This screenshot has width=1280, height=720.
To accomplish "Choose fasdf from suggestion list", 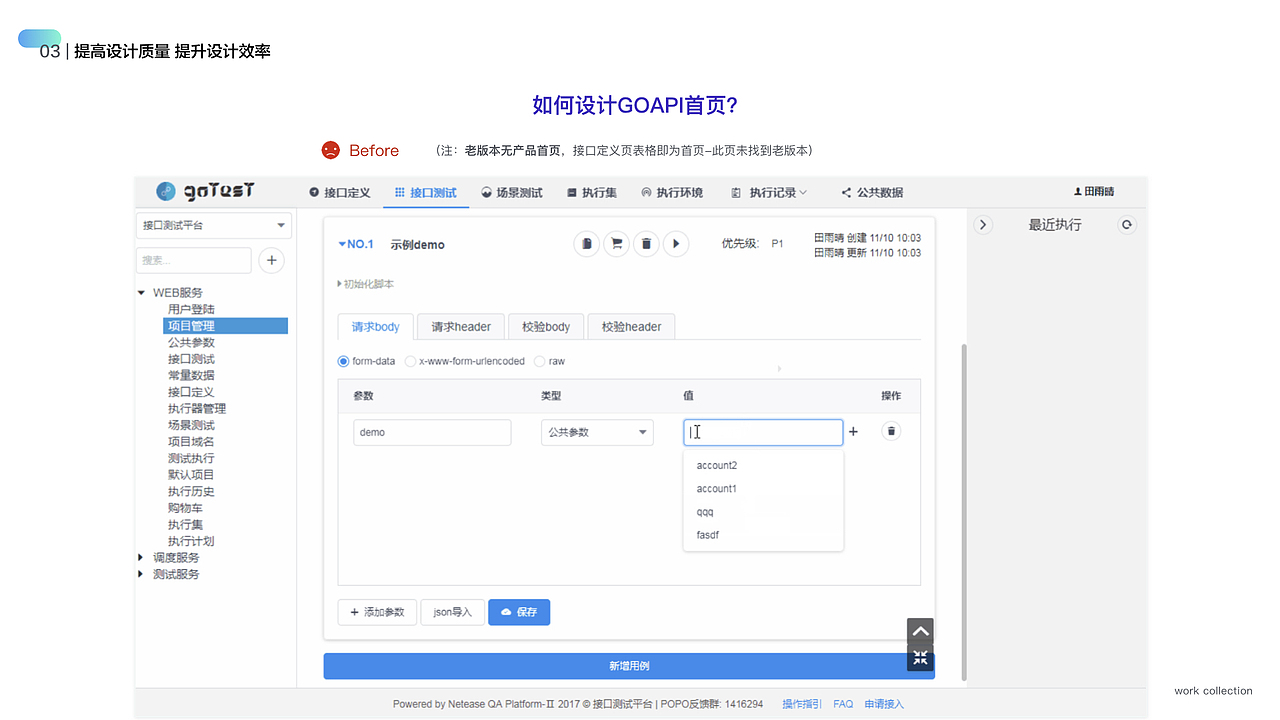I will (763, 535).
